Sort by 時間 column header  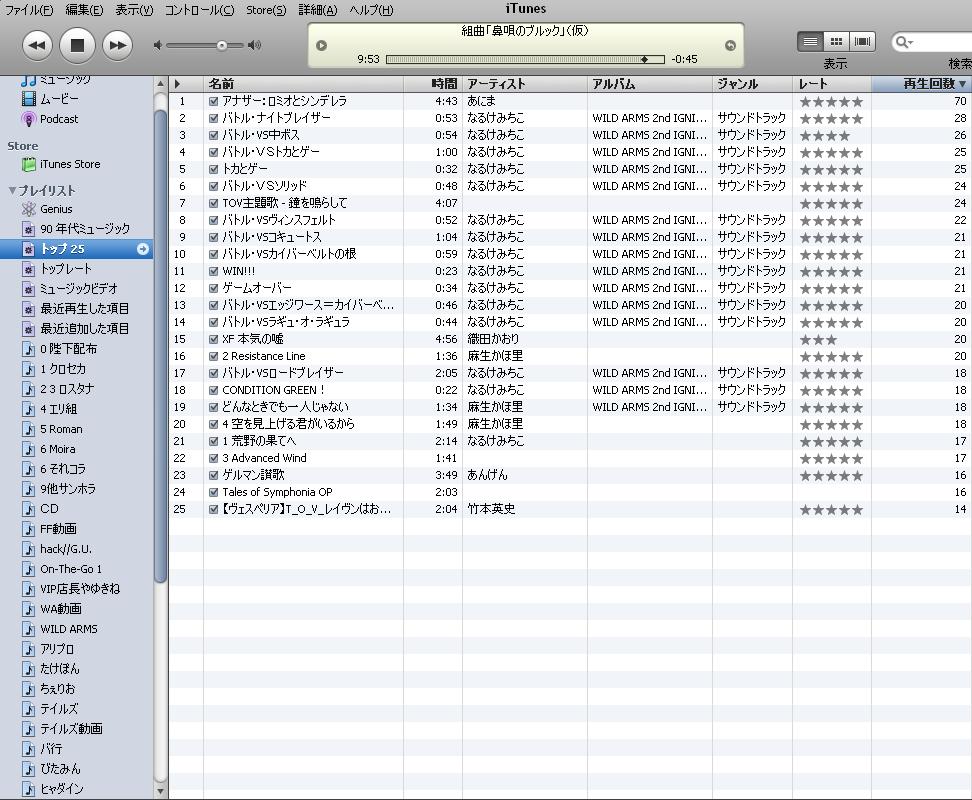(433, 84)
